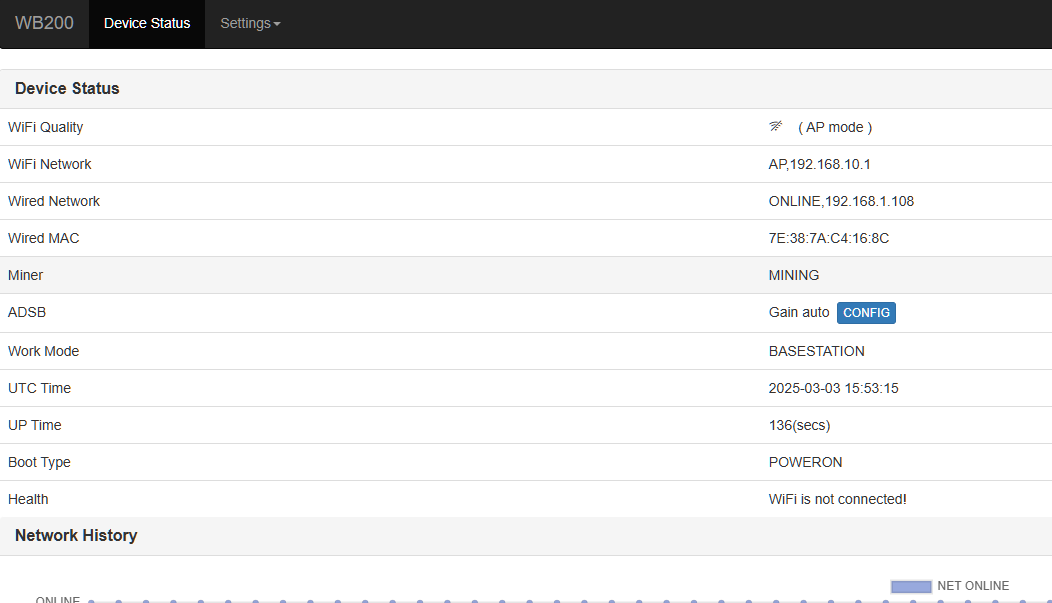Click the WB200 brand link
Viewport: 1052px width, 603px height.
click(x=44, y=23)
